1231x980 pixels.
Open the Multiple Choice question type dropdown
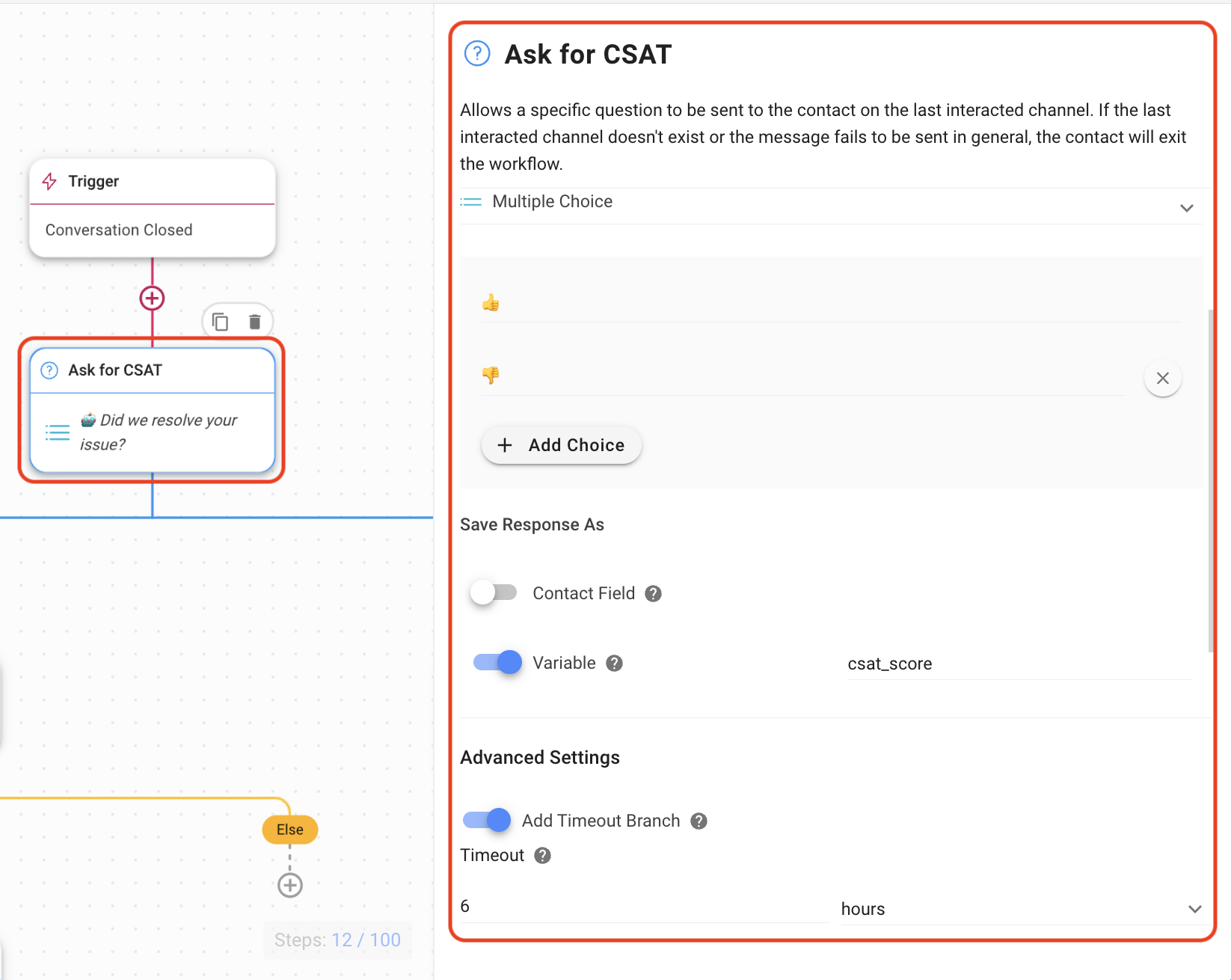pyautogui.click(x=1186, y=207)
